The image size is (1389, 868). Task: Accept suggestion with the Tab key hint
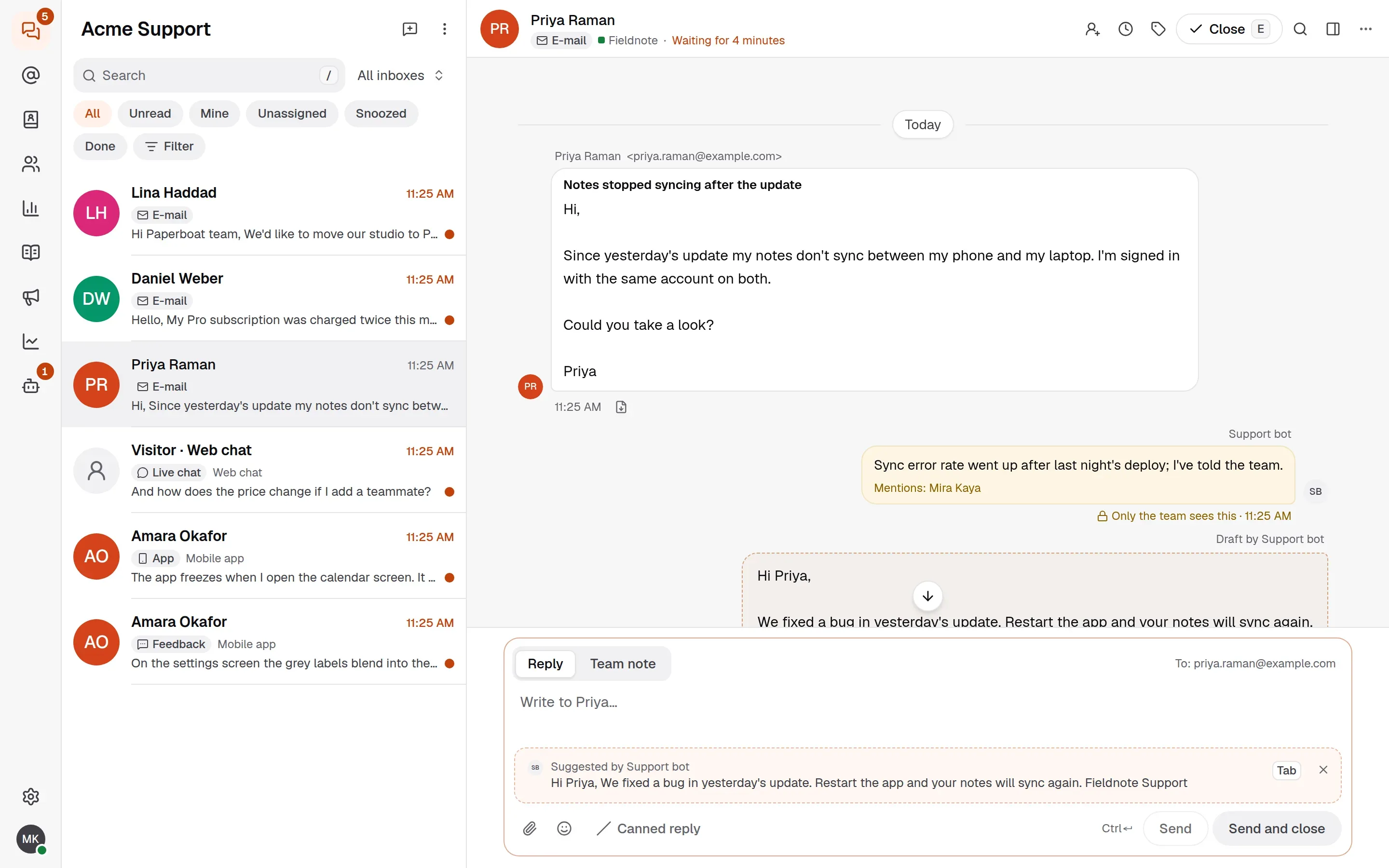(x=1286, y=771)
